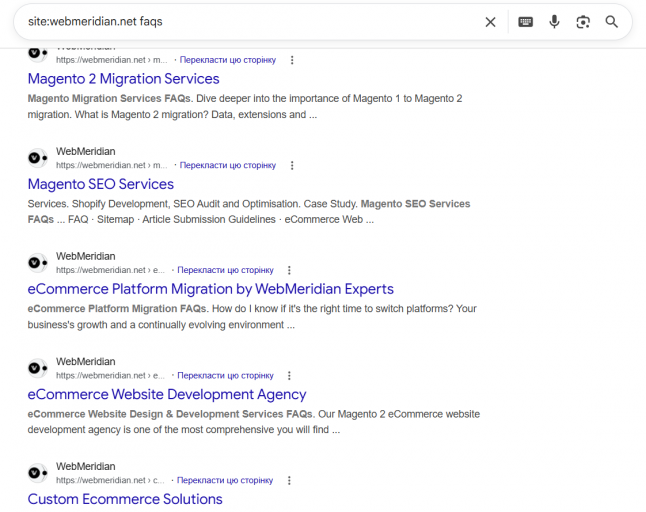Click WebMeridian favicon beside eCommerce Website Development result

(38, 368)
